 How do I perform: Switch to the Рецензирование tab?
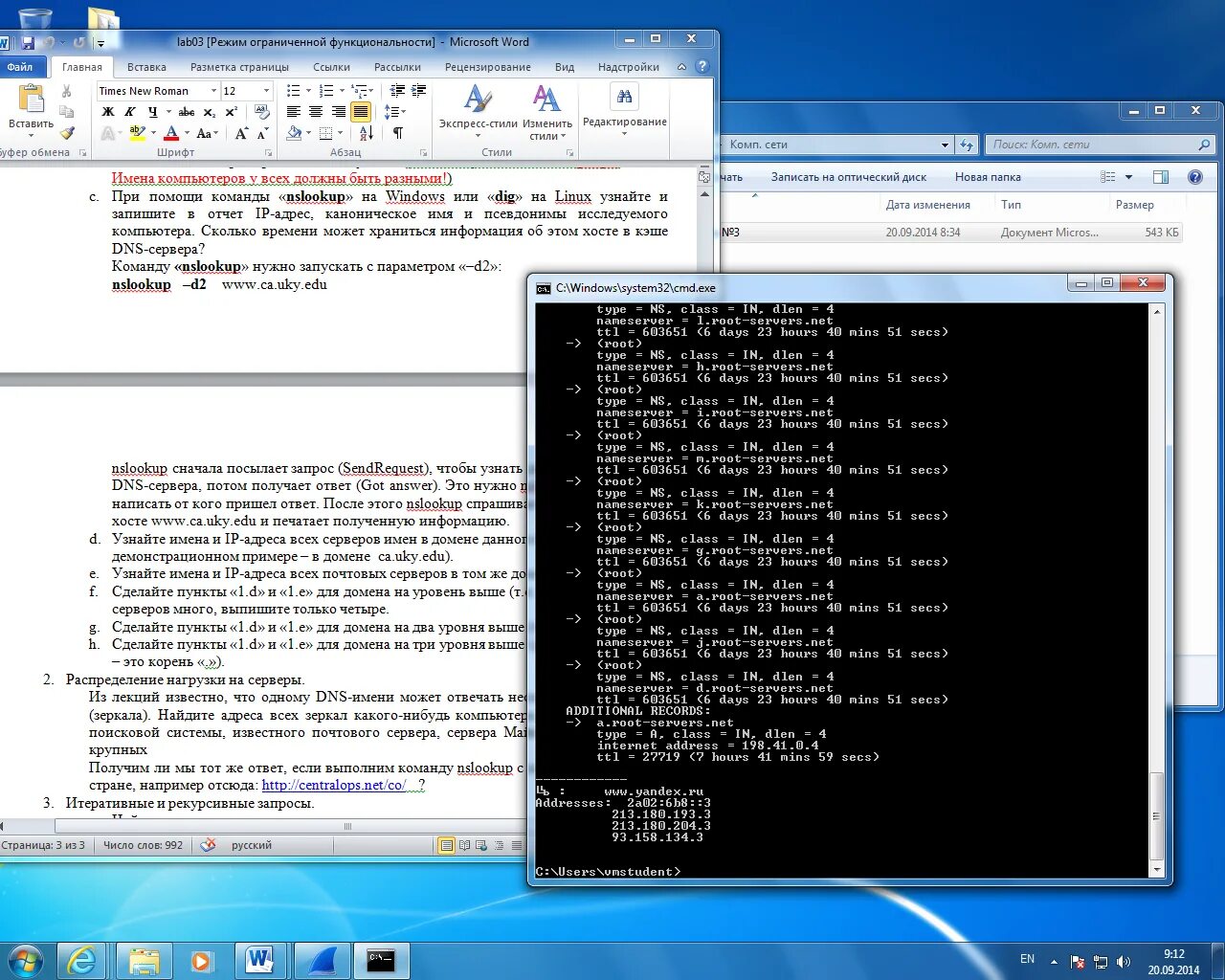point(487,67)
